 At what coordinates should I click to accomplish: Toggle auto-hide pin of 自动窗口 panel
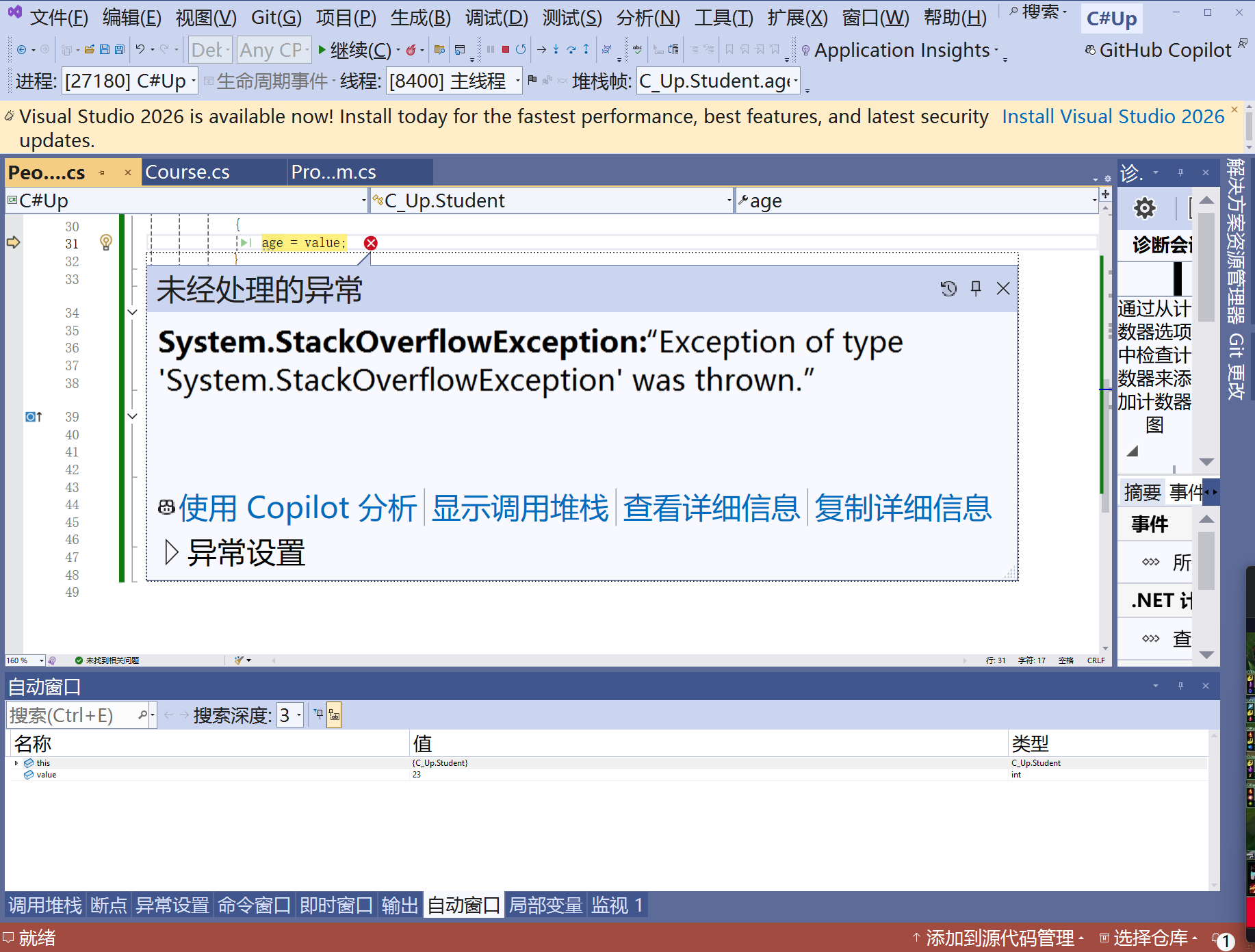tap(1180, 686)
